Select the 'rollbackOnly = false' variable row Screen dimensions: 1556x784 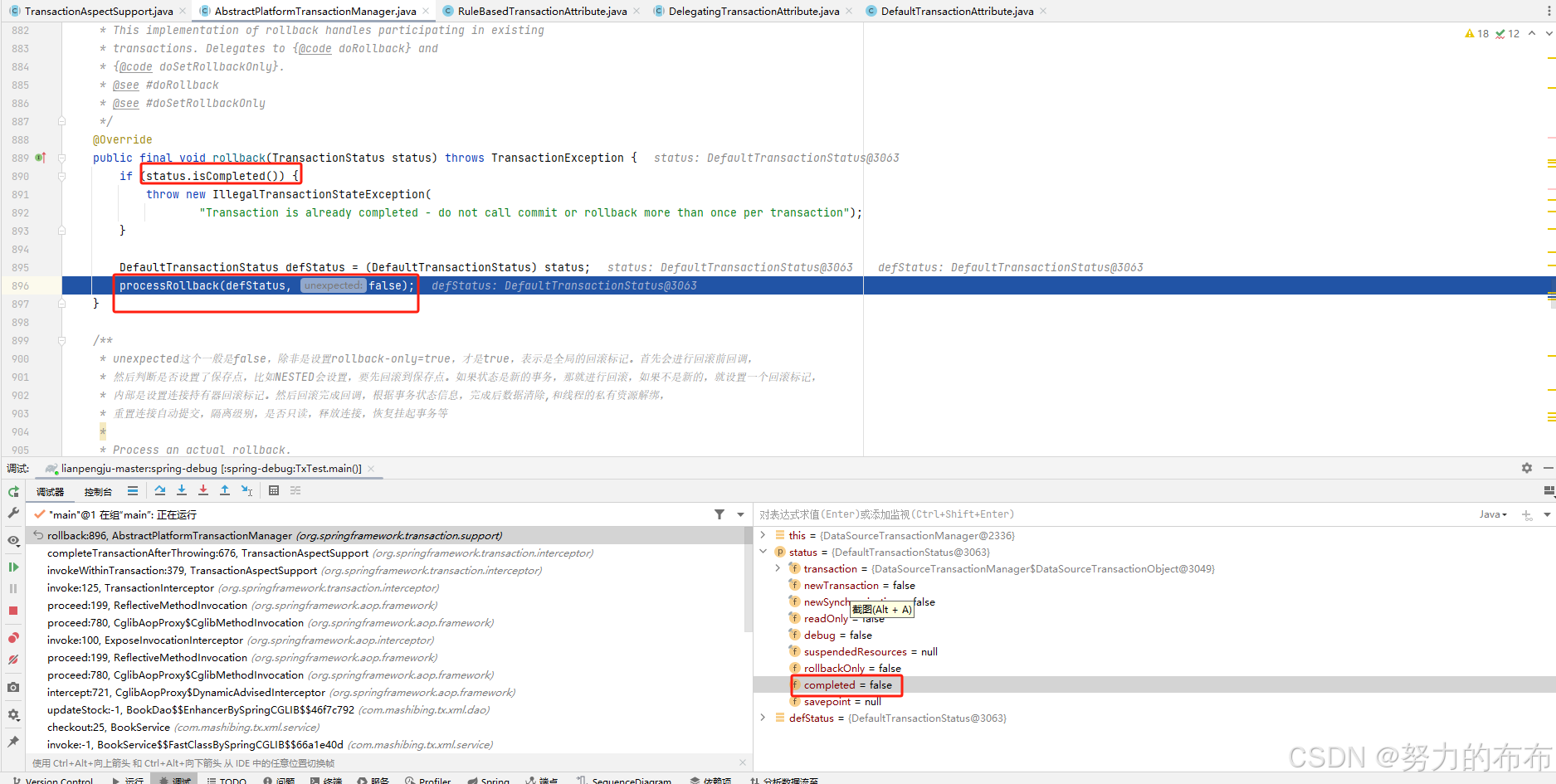tap(1154, 669)
